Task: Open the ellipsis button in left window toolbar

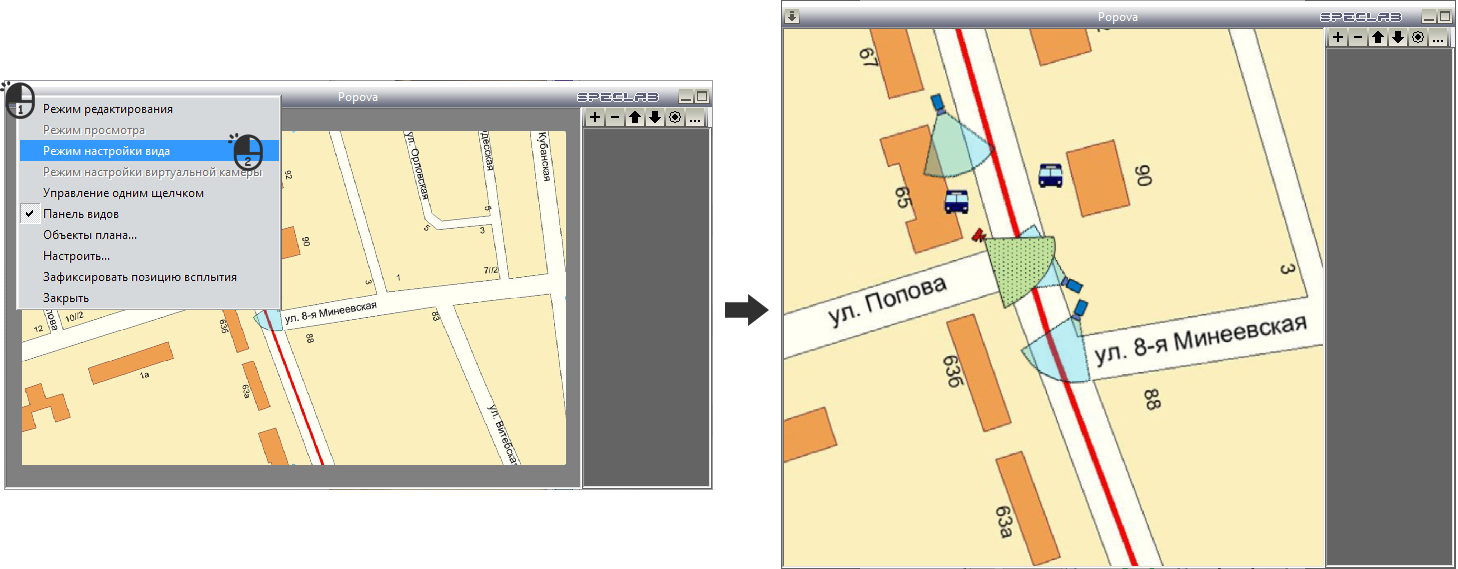Action: click(695, 118)
